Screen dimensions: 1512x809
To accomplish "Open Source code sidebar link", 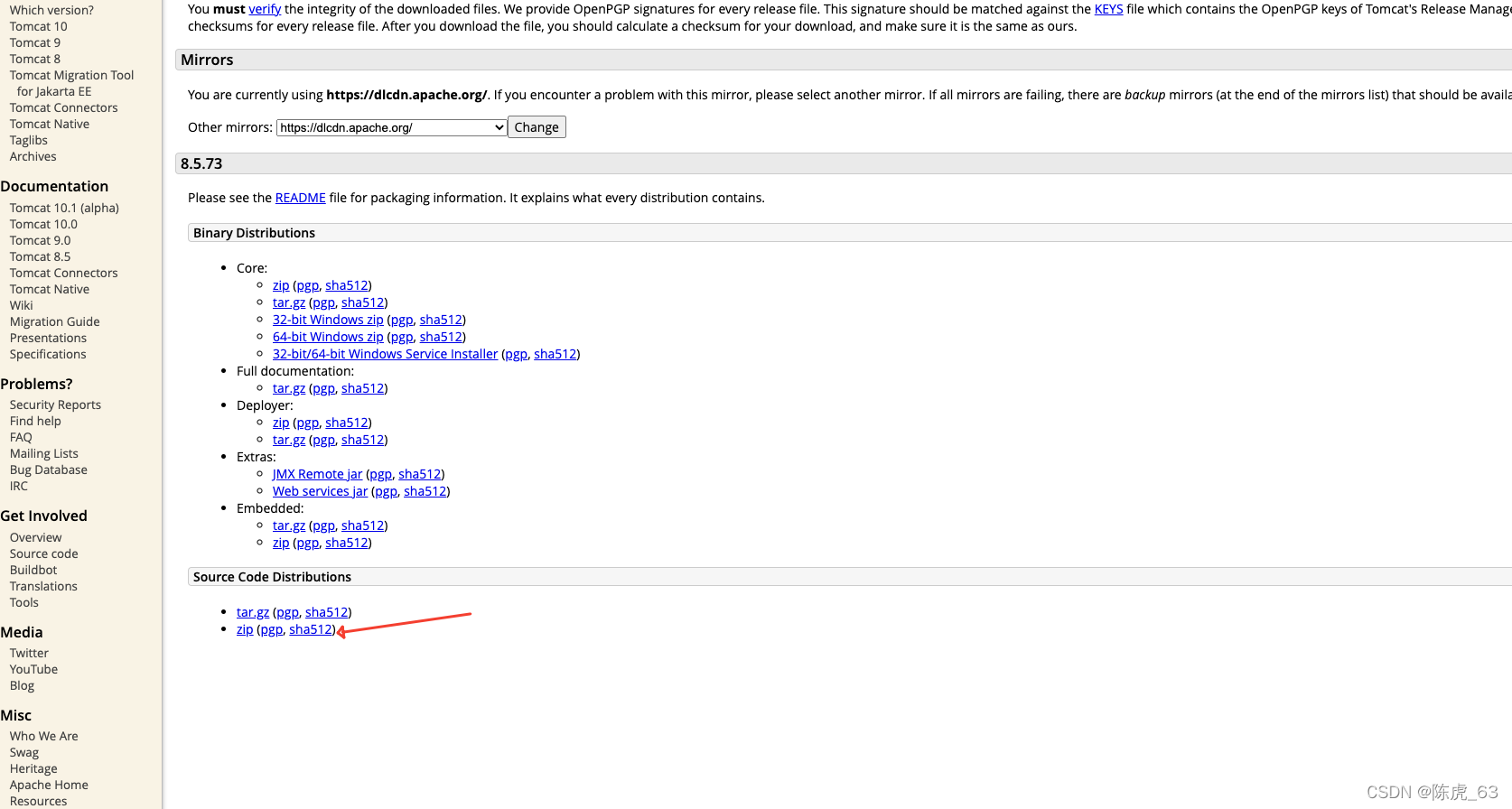I will coord(43,553).
